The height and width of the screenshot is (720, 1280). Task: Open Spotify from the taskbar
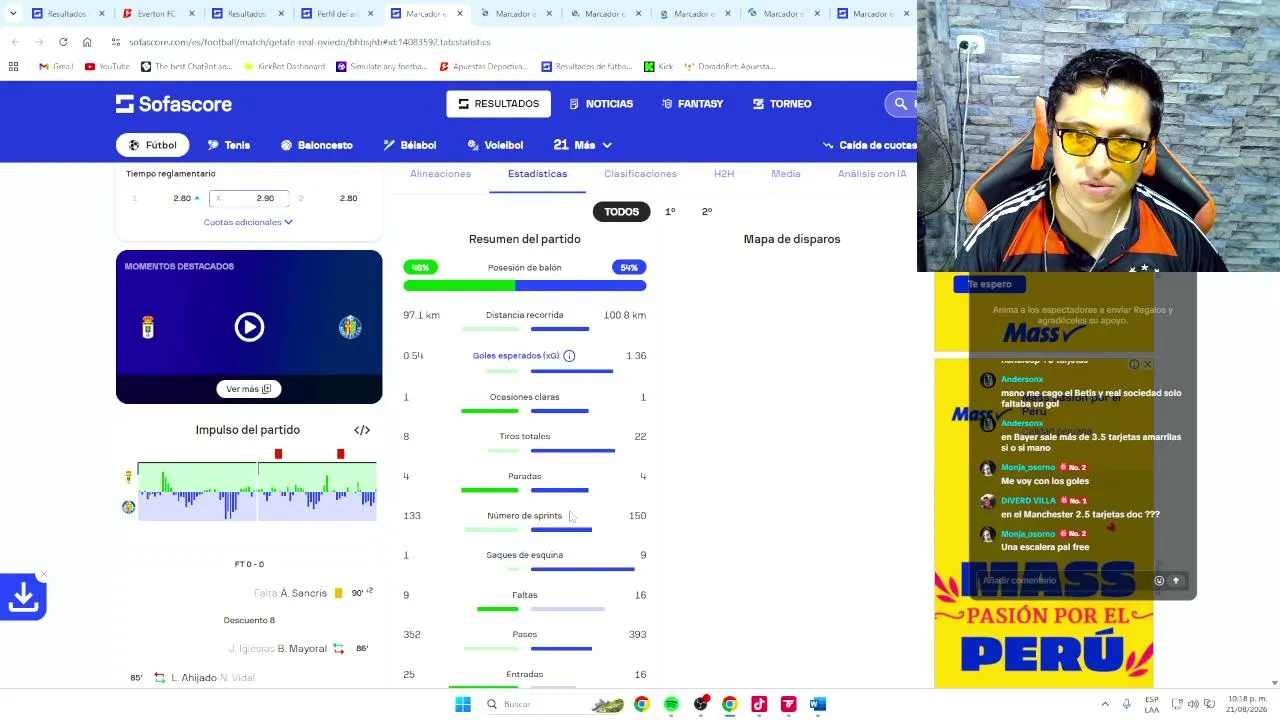coord(671,704)
